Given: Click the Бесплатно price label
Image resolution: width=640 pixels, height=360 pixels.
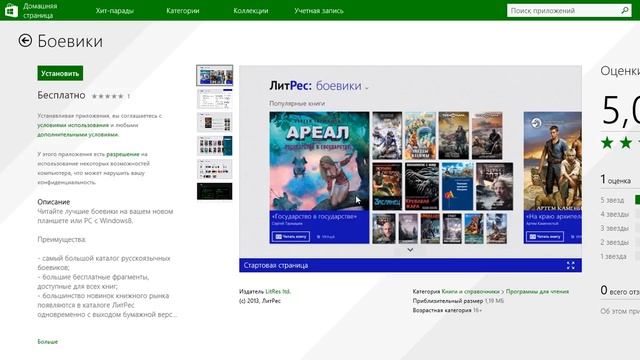Looking at the screenshot, I should (61, 96).
